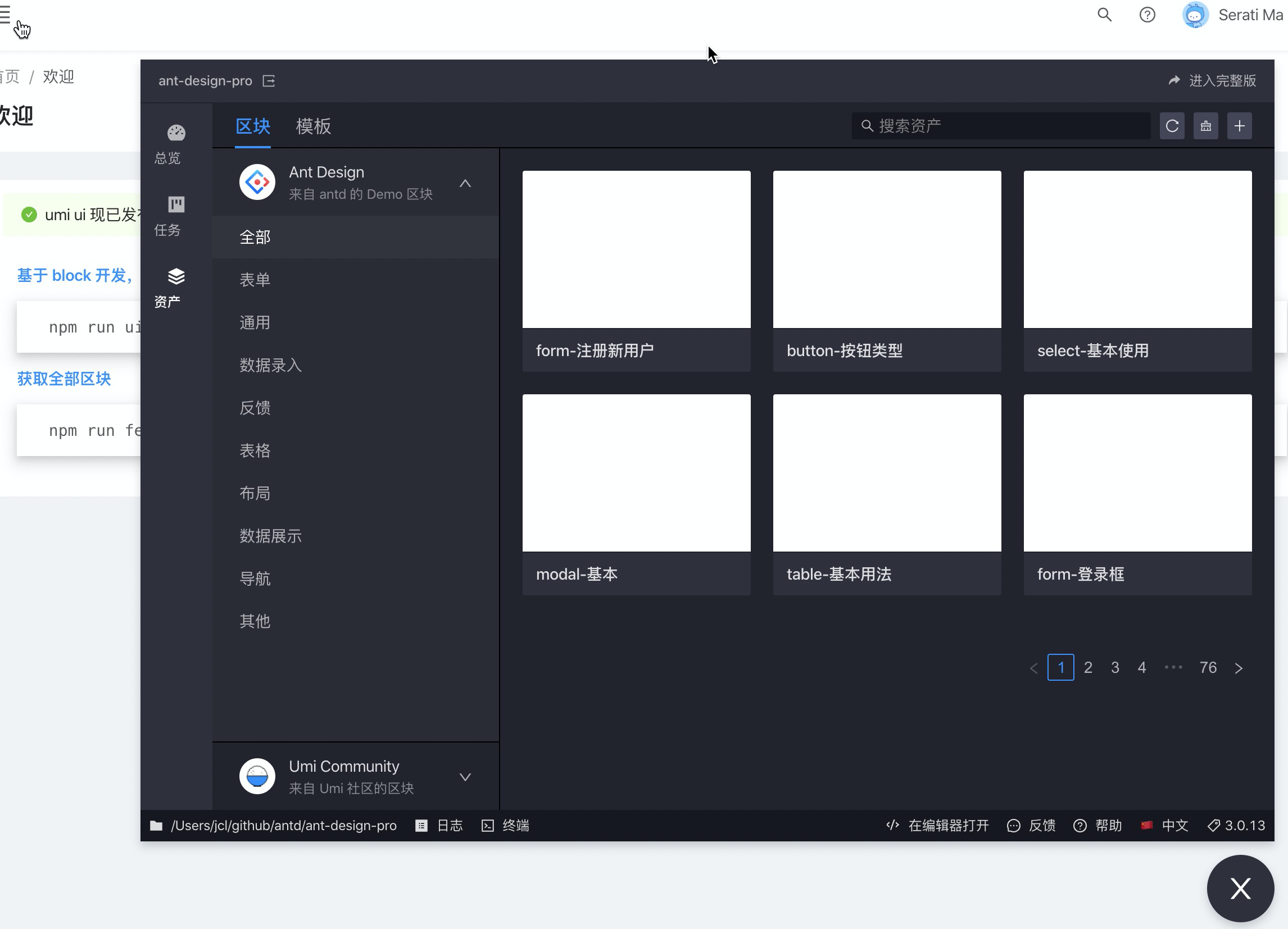Refresh the block asset list
The image size is (1288, 929).
point(1172,125)
